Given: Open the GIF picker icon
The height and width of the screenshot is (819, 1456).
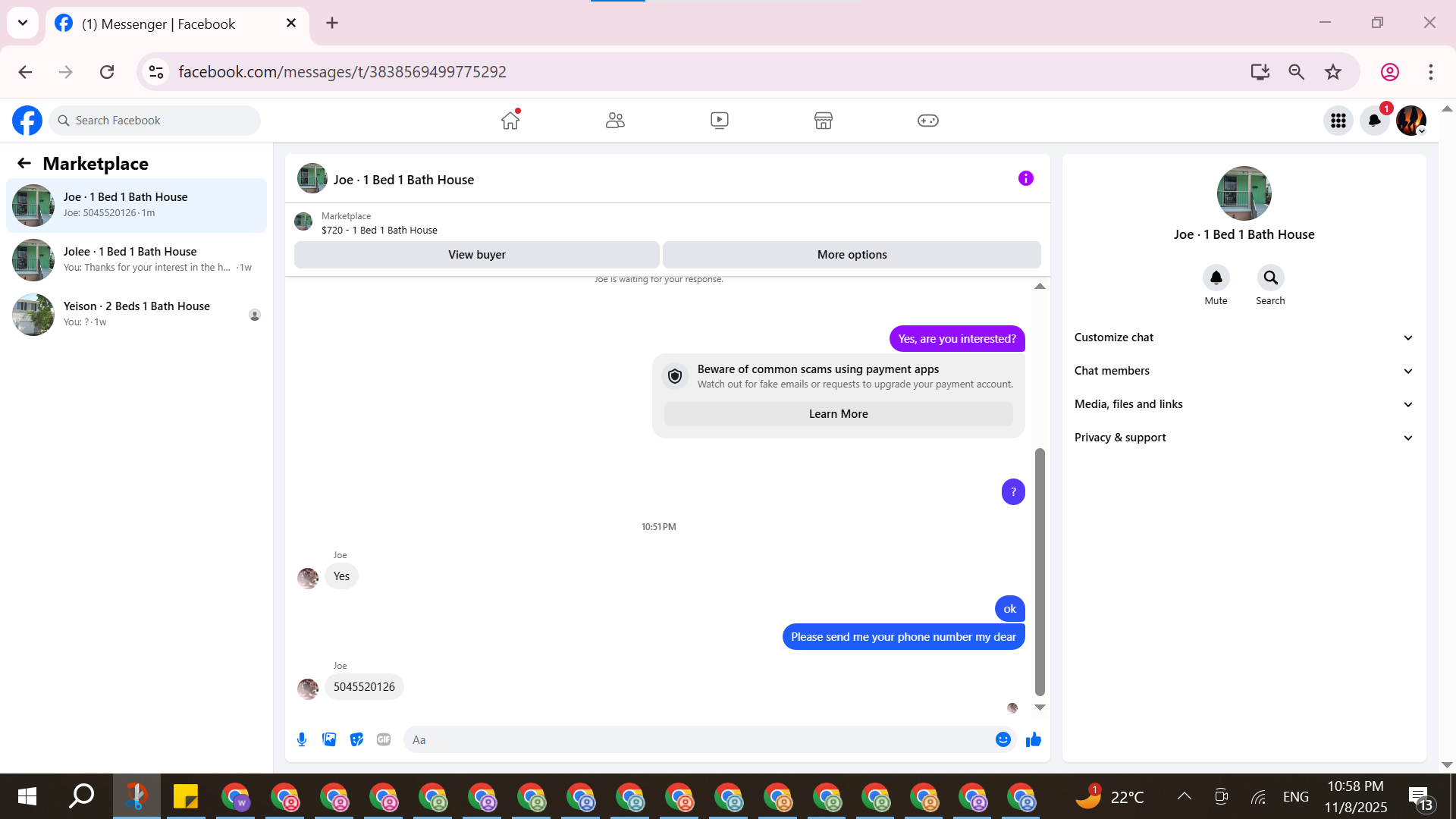Looking at the screenshot, I should point(384,739).
